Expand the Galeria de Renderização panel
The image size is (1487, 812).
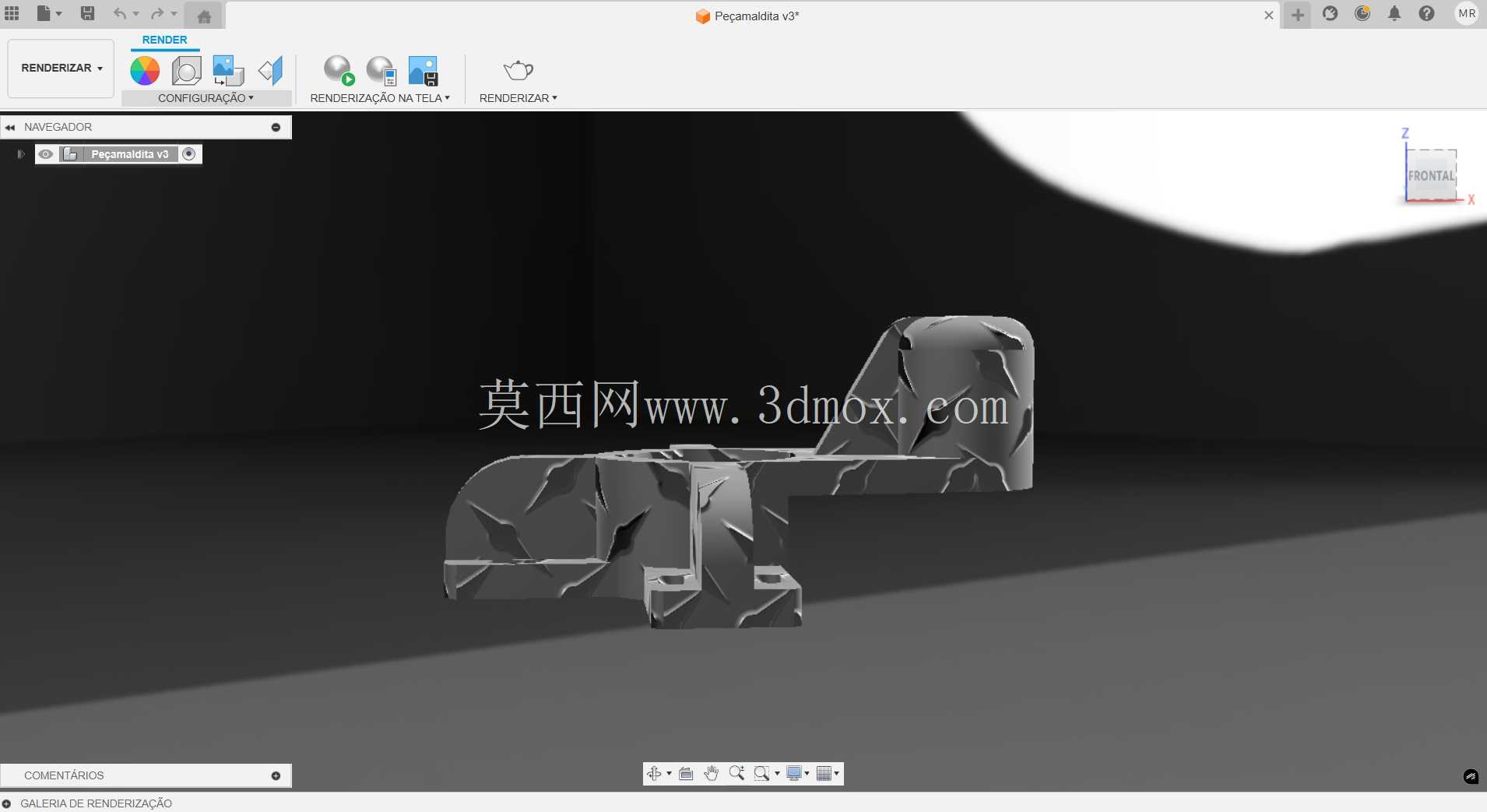(6, 803)
